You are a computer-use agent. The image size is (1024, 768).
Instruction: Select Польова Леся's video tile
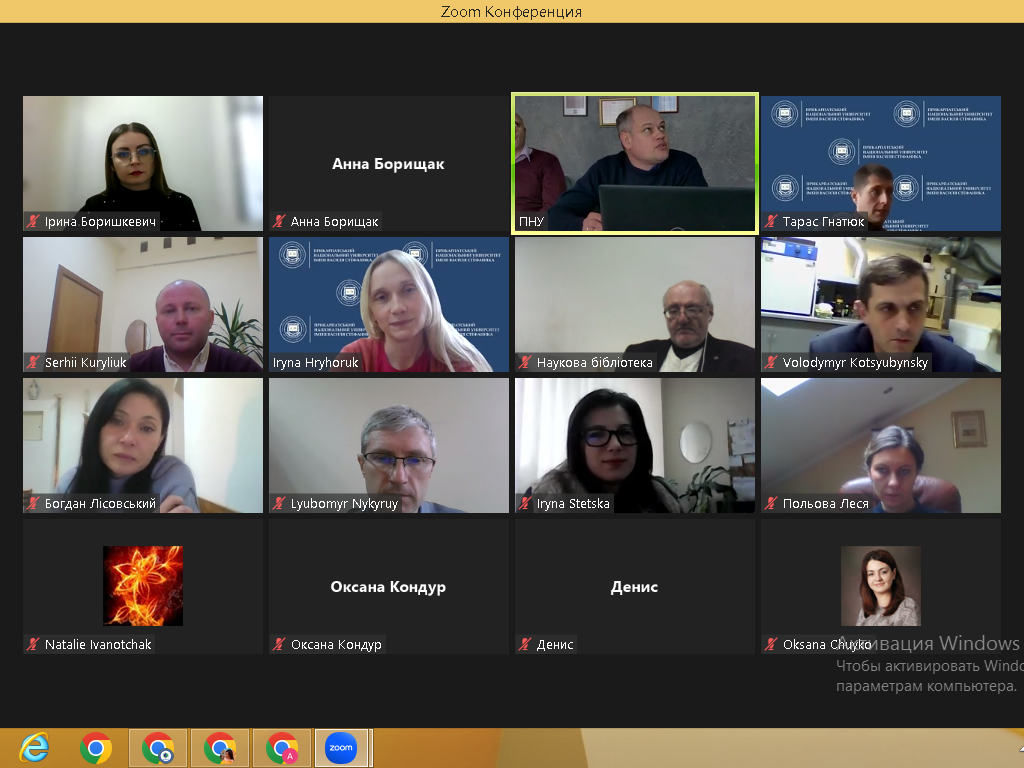[x=880, y=445]
